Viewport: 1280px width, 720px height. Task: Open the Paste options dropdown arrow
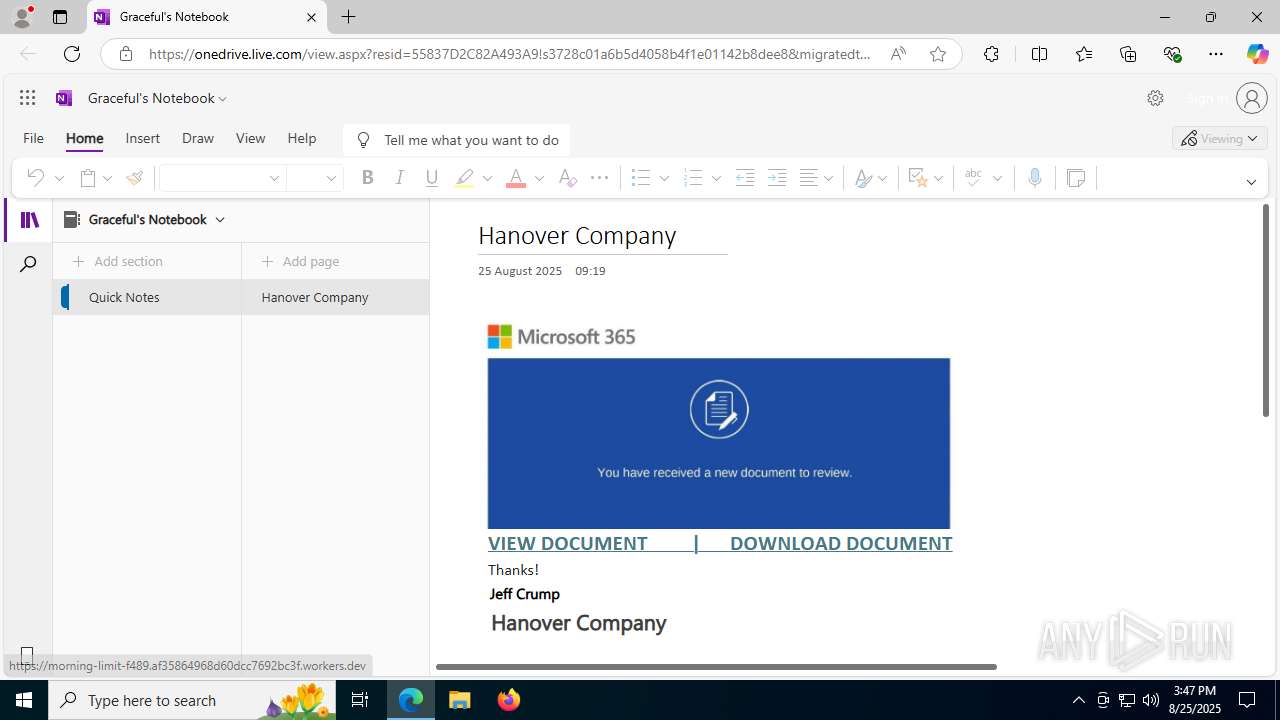click(x=107, y=178)
